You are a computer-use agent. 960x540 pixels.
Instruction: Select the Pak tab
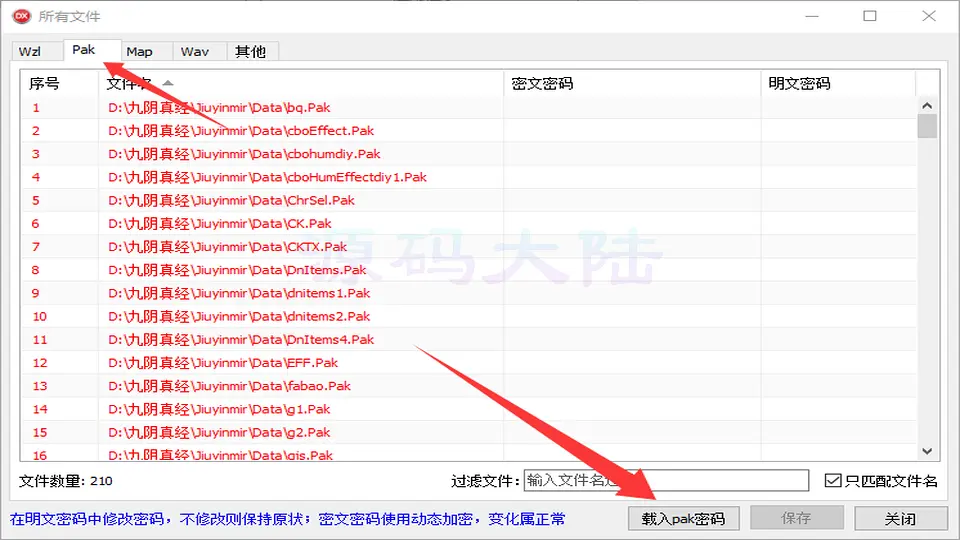tap(91, 50)
